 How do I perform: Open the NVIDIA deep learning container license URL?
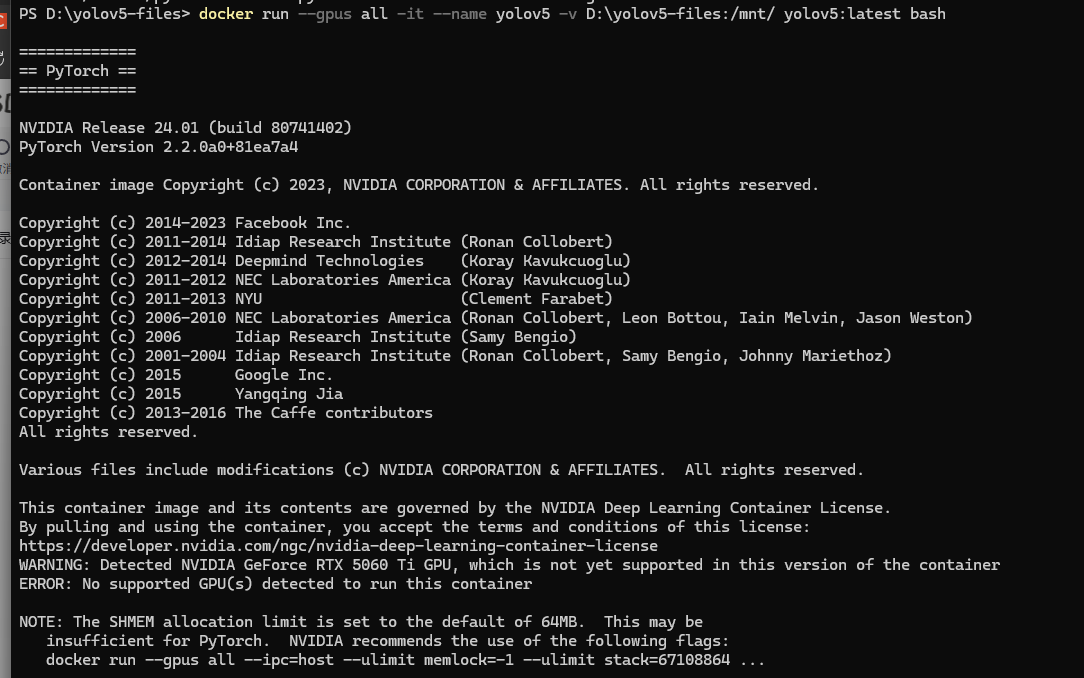338,546
